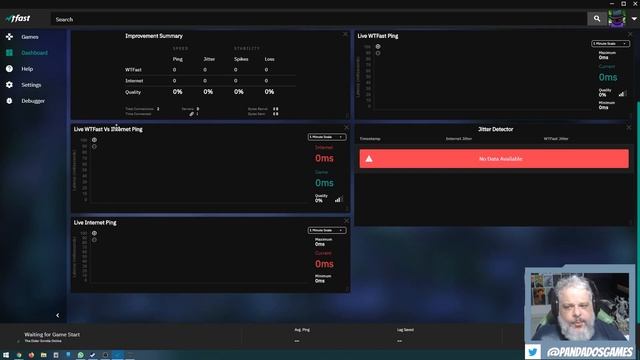Open the Help question mark icon
Screen dimensions: 640x360
(9, 69)
